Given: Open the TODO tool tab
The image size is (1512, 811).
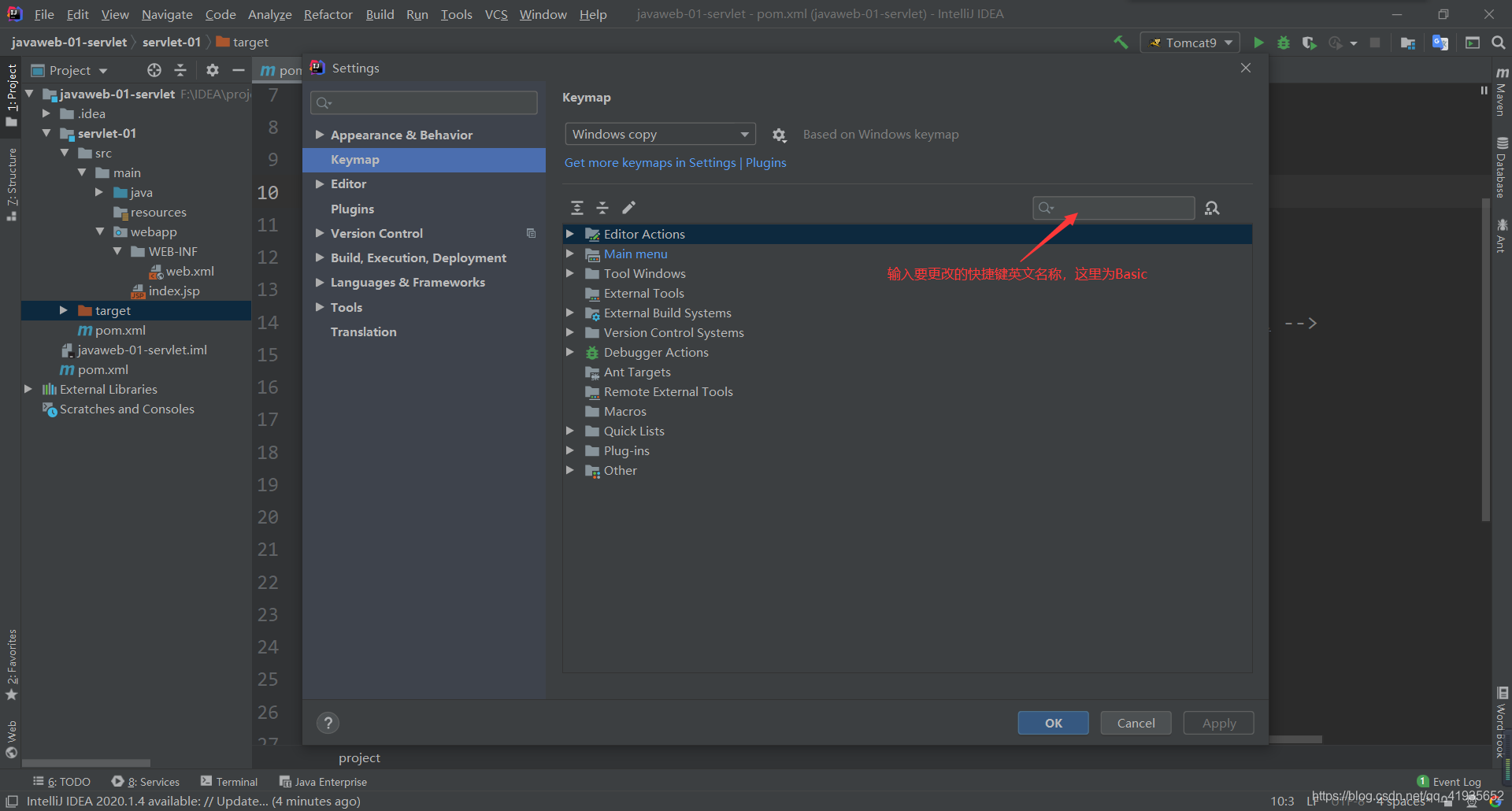Looking at the screenshot, I should [61, 782].
